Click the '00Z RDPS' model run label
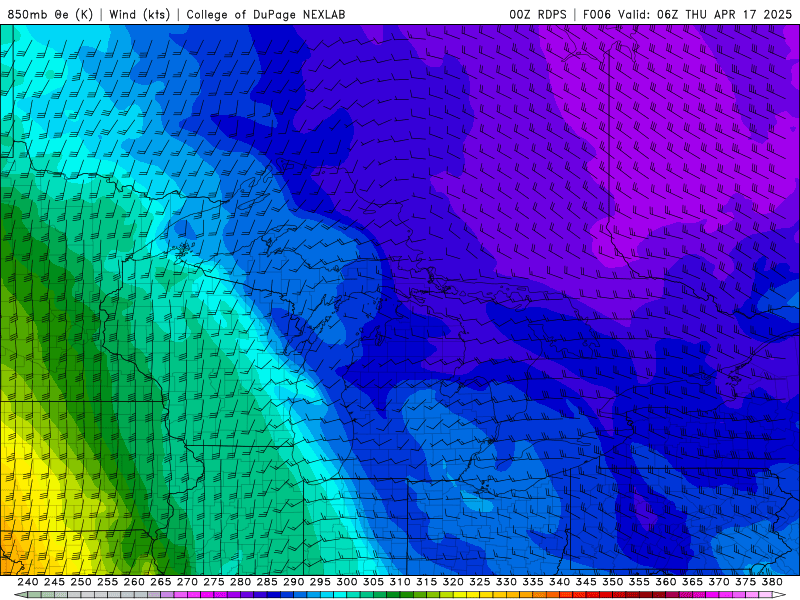The height and width of the screenshot is (600, 800). 538,14
